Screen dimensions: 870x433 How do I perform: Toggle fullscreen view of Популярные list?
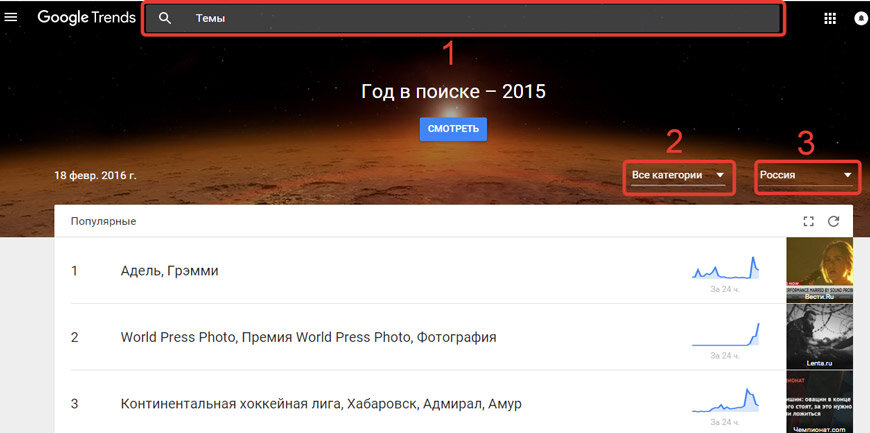coord(808,221)
